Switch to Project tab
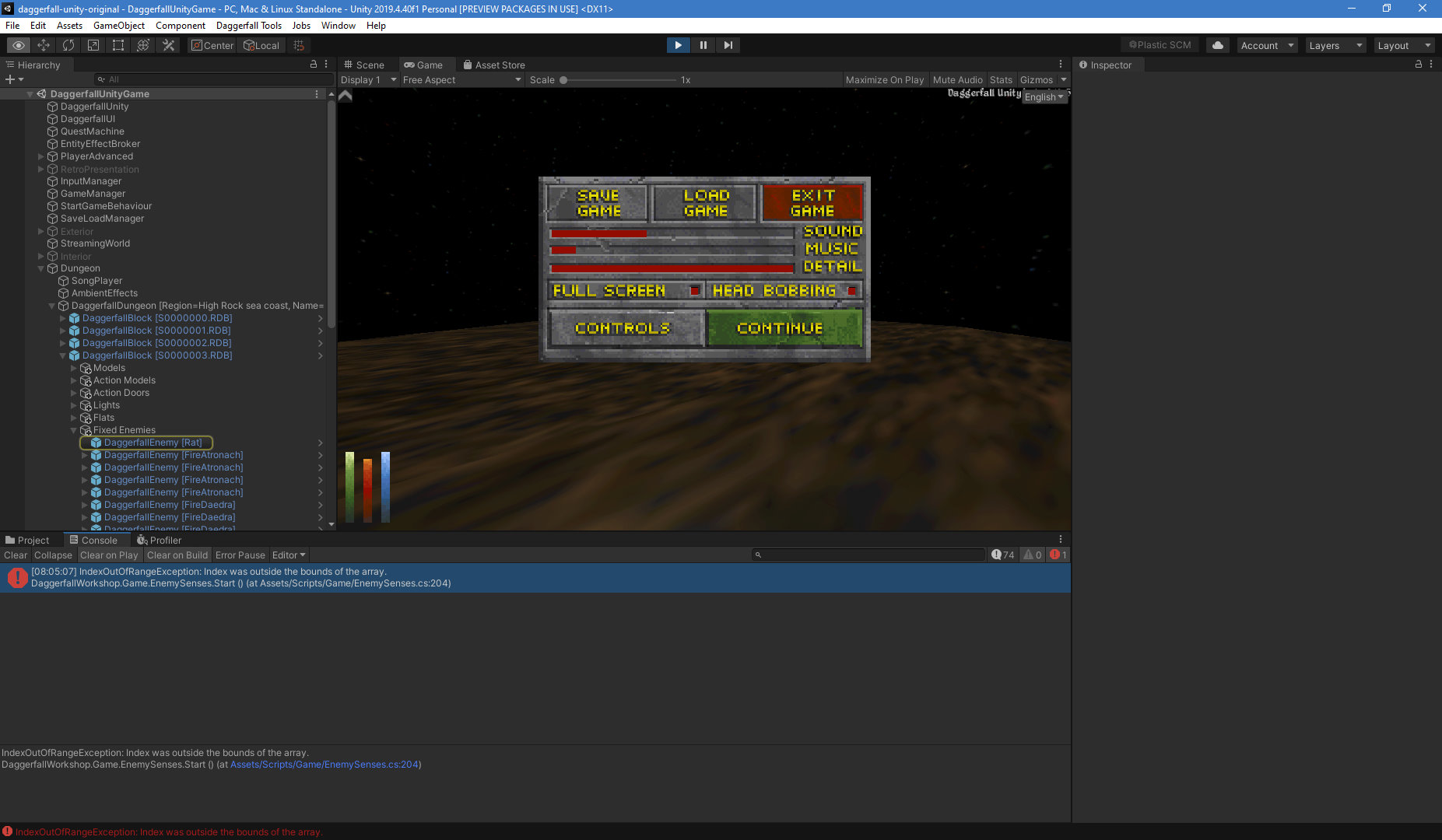 coord(27,540)
